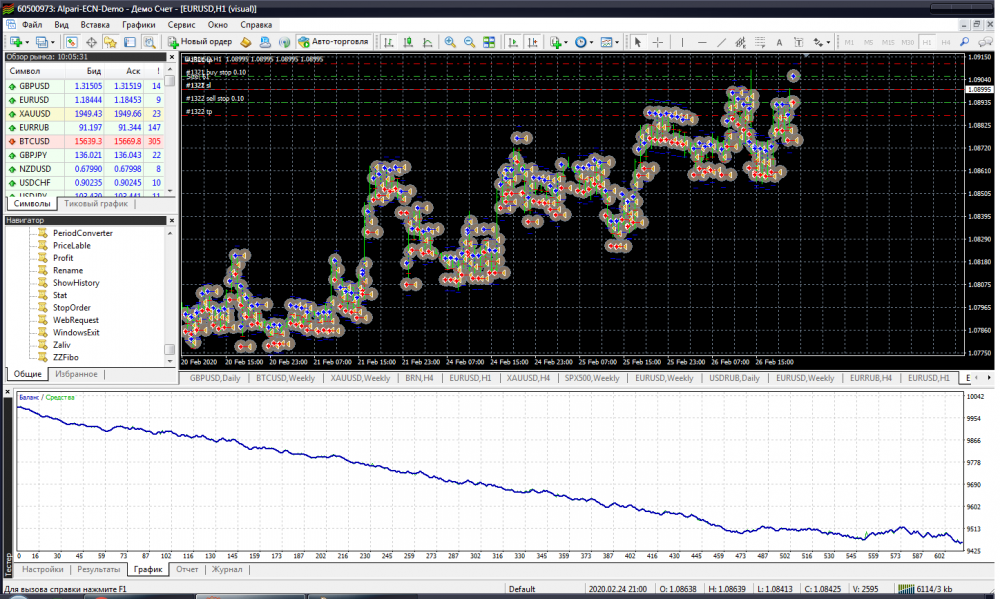Set timeframe to H4

946,42
